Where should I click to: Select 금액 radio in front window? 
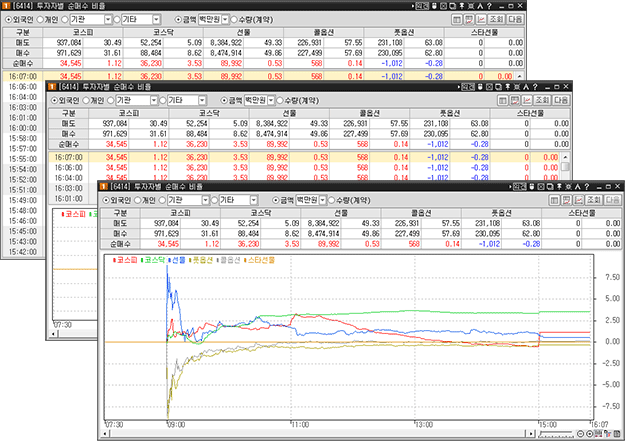[x=275, y=200]
